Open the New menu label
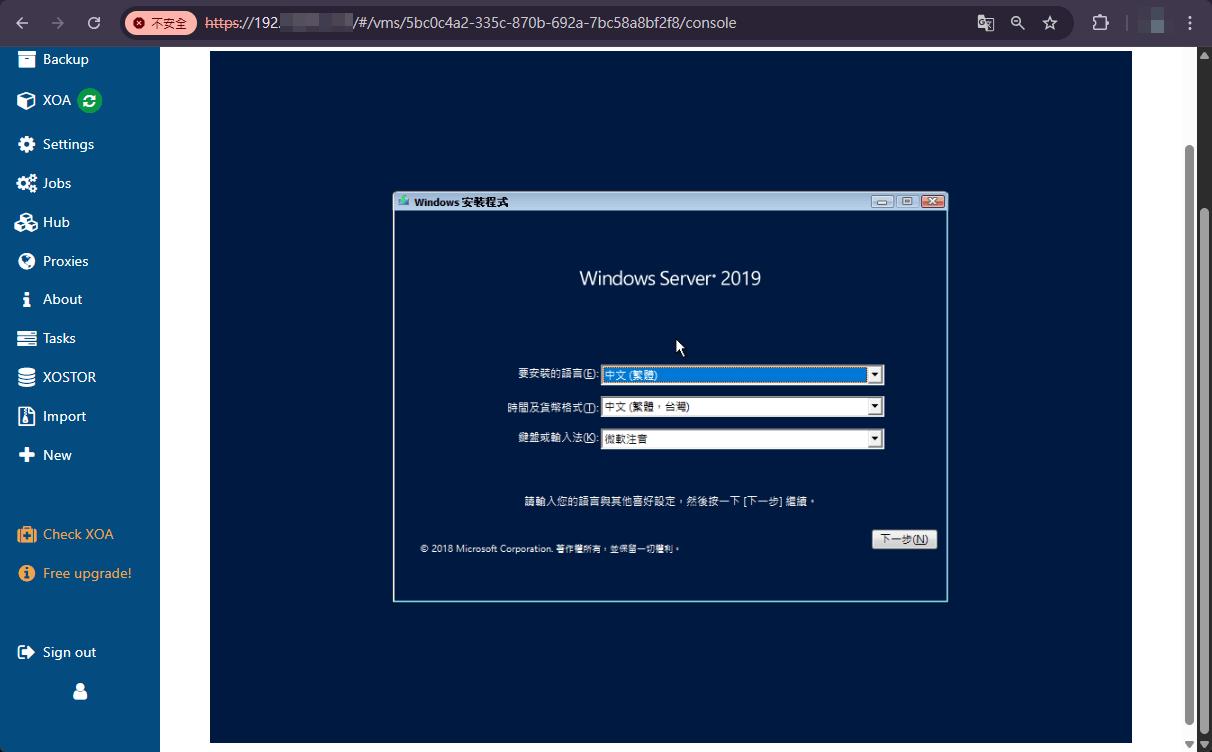1212x752 pixels. tap(57, 455)
